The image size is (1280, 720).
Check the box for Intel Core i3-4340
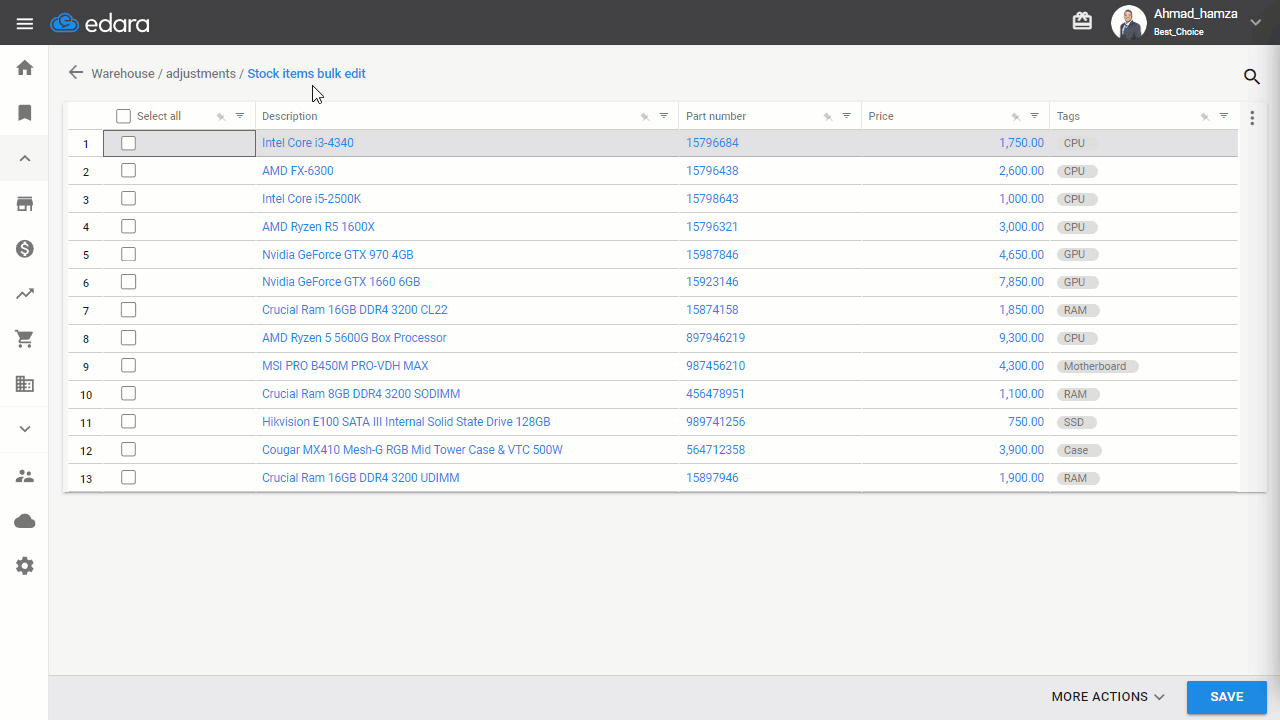coord(128,143)
